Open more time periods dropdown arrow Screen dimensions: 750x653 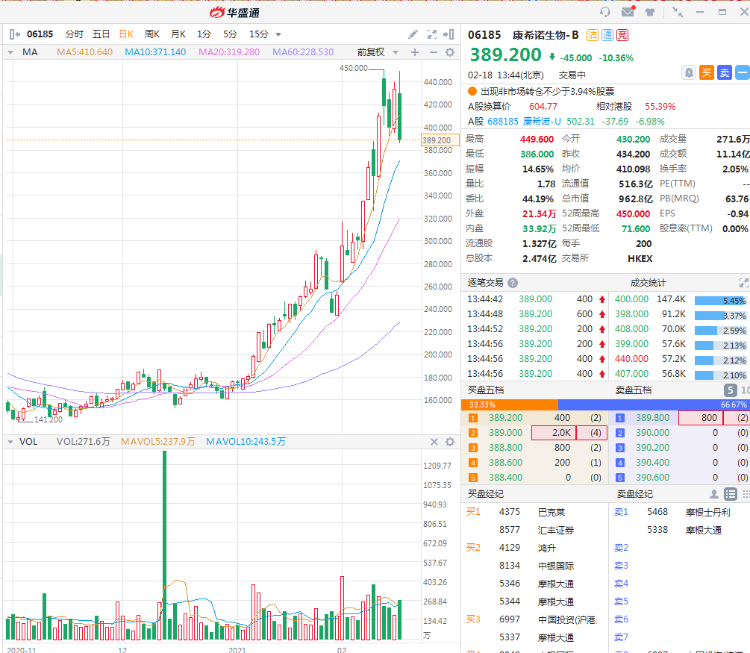[x=278, y=34]
